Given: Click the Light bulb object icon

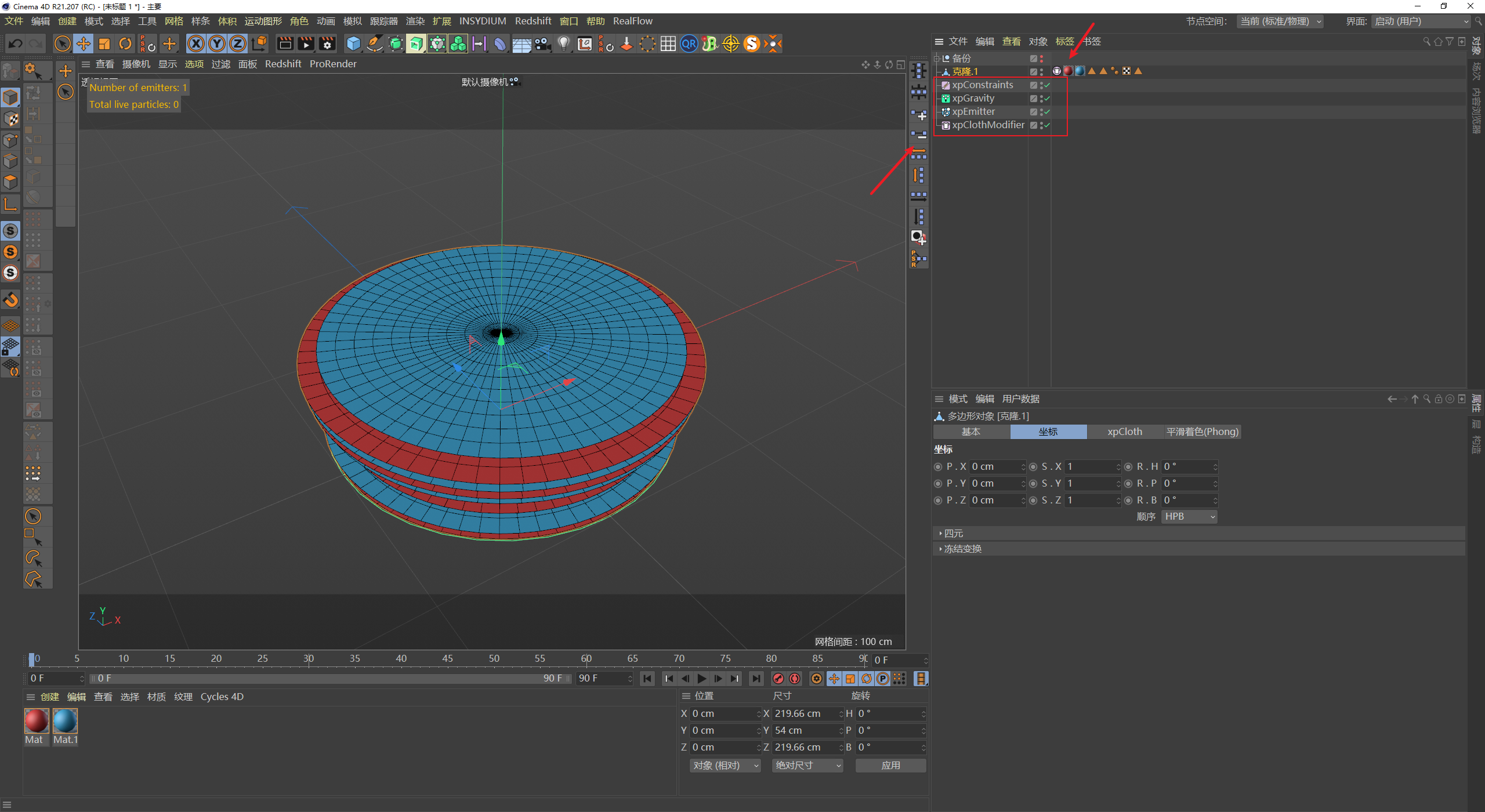Looking at the screenshot, I should (563, 43).
